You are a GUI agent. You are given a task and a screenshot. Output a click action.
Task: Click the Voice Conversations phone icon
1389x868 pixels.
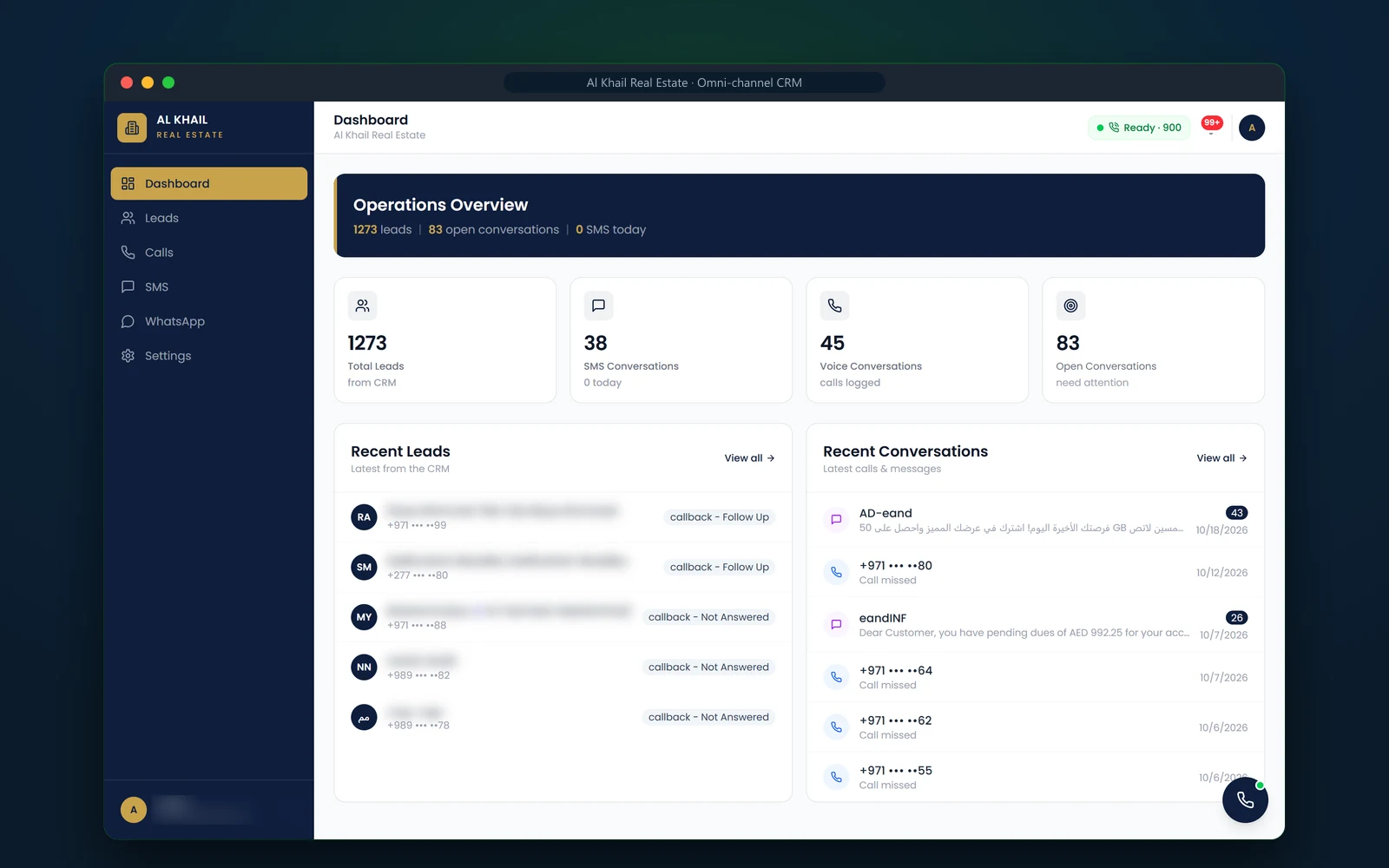click(834, 306)
